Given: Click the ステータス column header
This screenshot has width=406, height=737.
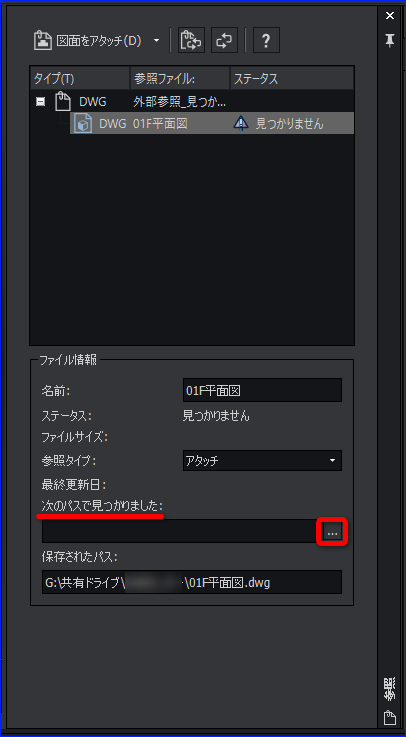Looking at the screenshot, I should pyautogui.click(x=292, y=79).
